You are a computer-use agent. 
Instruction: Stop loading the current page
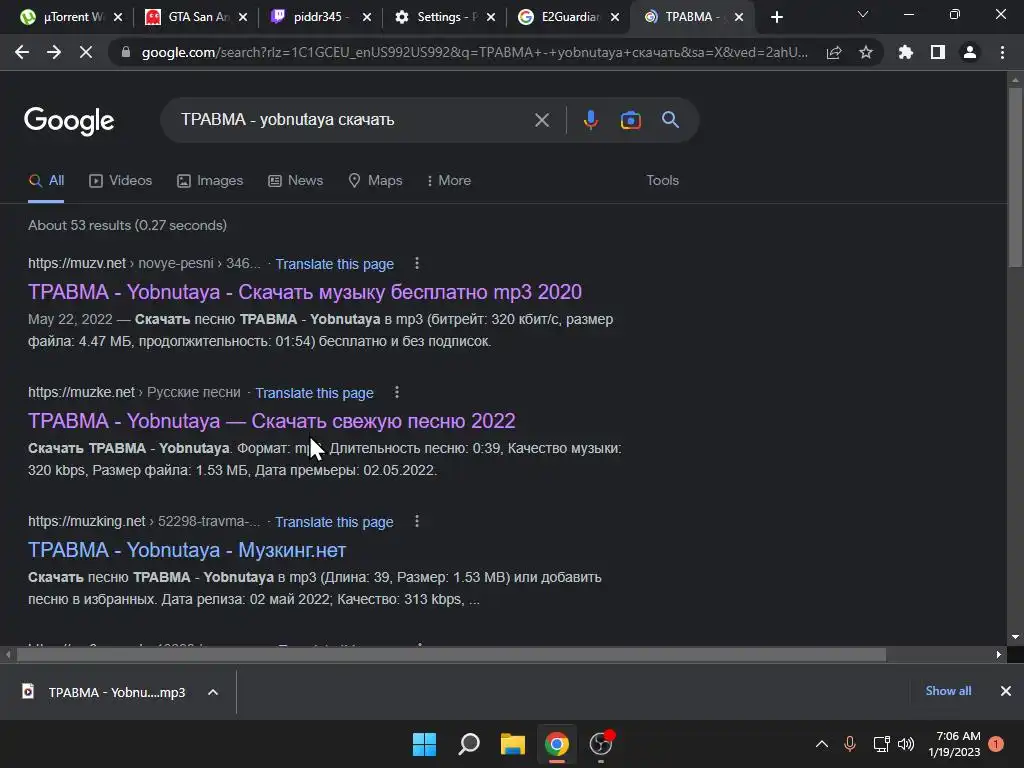point(86,52)
